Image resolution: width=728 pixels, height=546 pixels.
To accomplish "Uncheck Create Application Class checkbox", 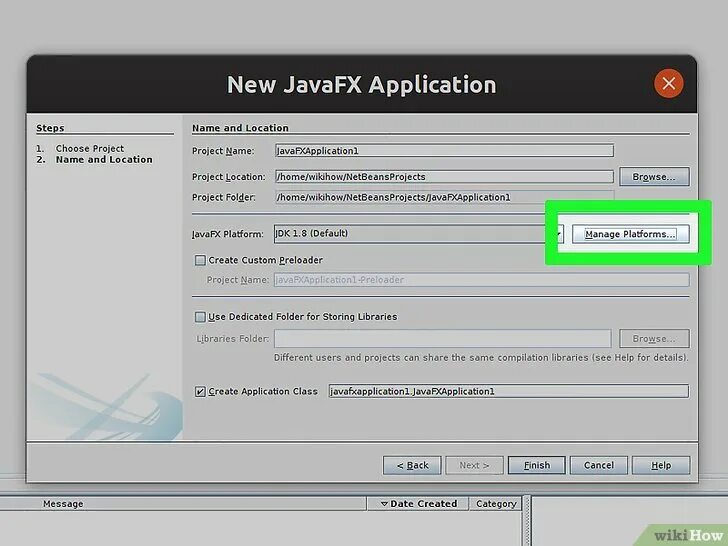I will (200, 391).
